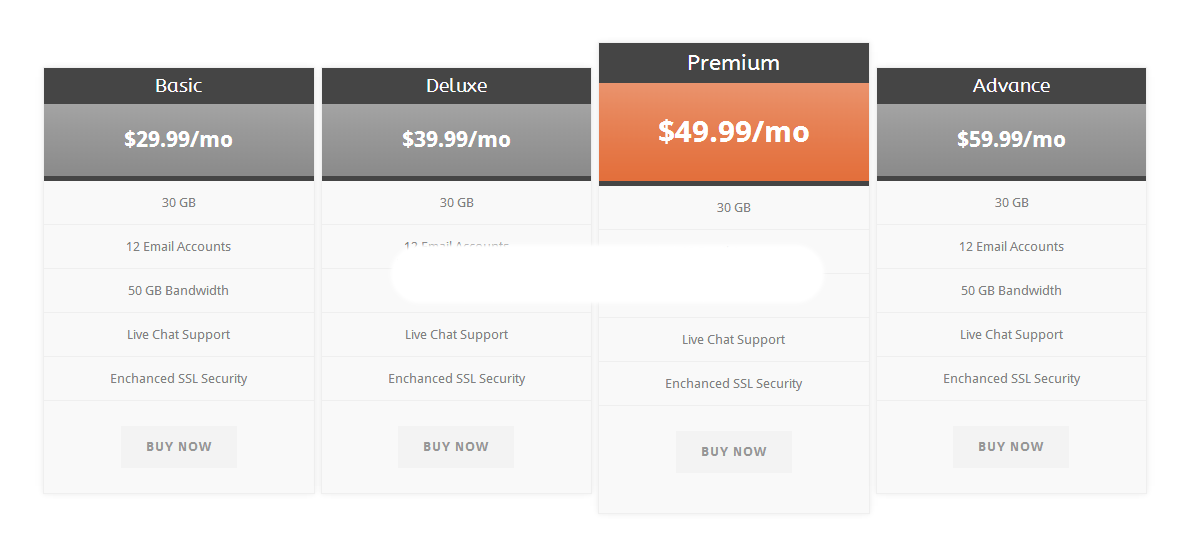Hit Buy Now for the Advance plan

[1011, 447]
